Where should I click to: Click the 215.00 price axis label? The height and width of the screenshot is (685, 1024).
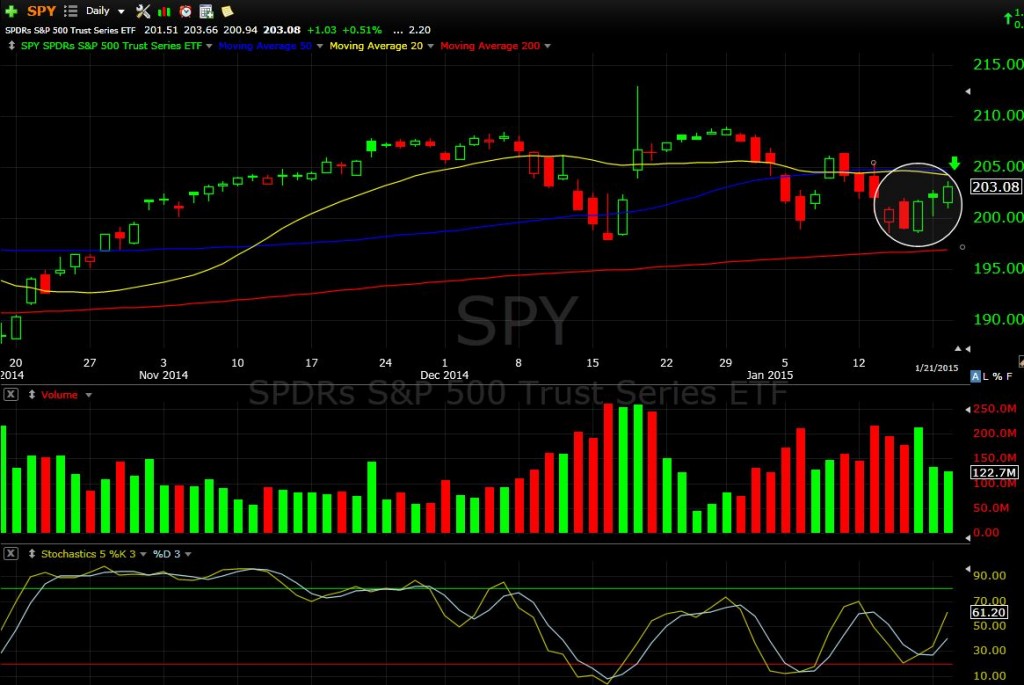[998, 64]
